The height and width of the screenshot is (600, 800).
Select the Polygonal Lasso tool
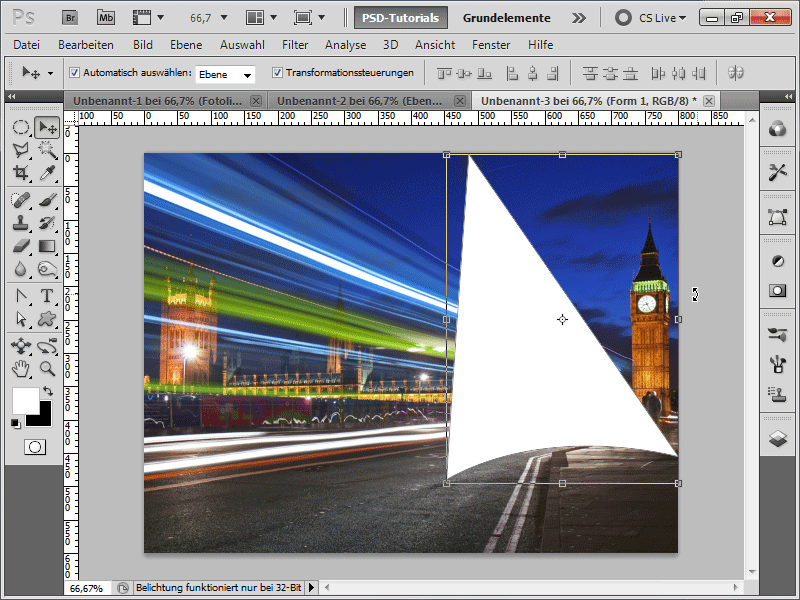tap(20, 149)
